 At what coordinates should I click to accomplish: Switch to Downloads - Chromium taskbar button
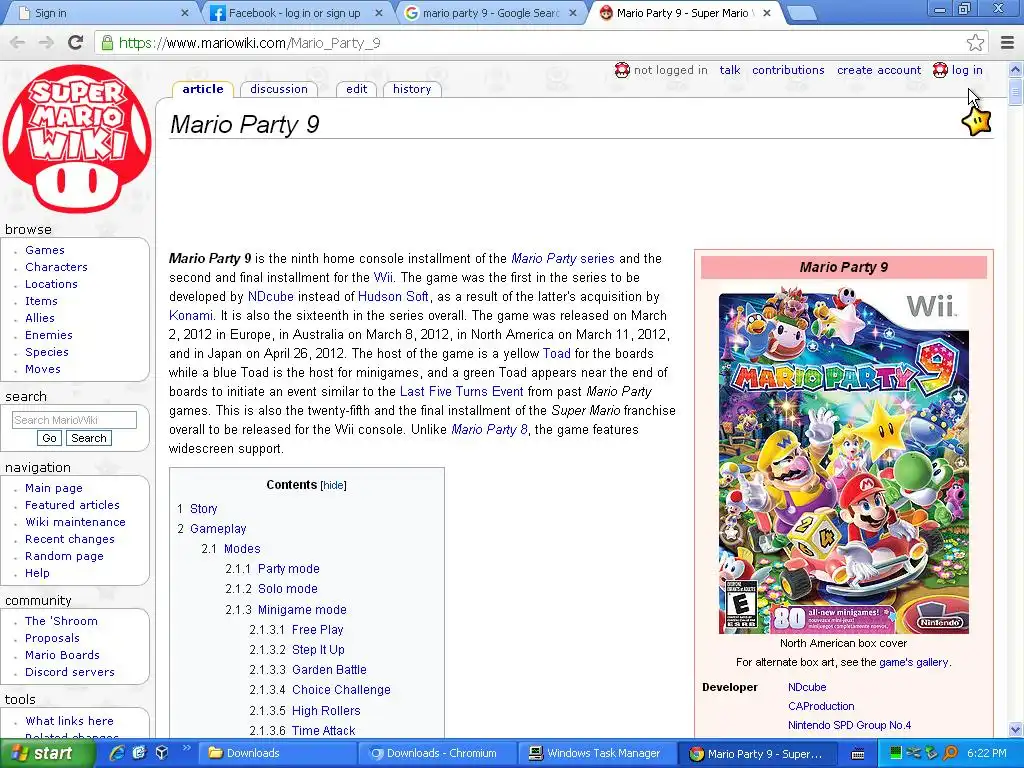438,754
